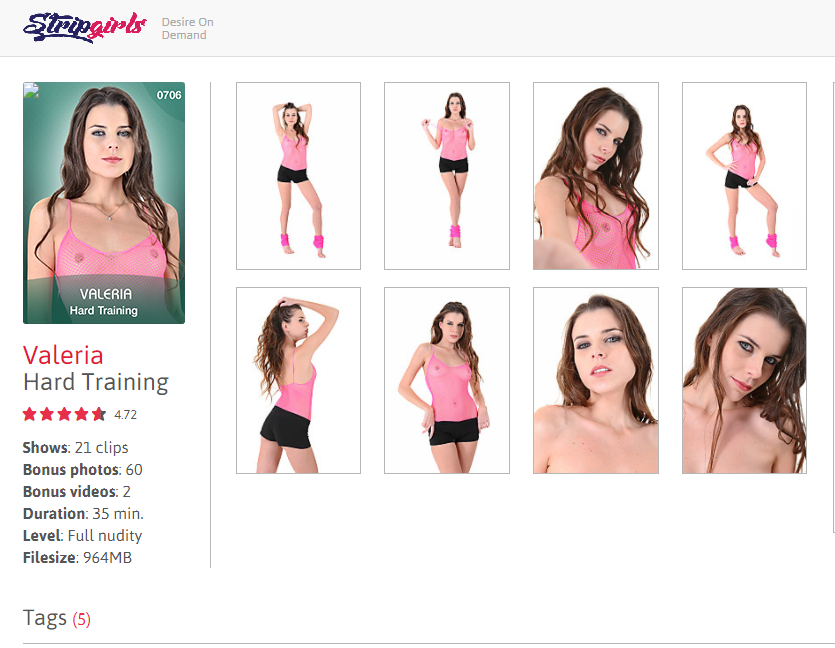The width and height of the screenshot is (835, 648).
Task: Click the Bonus photos: 60 text
Action: pyautogui.click(x=83, y=470)
